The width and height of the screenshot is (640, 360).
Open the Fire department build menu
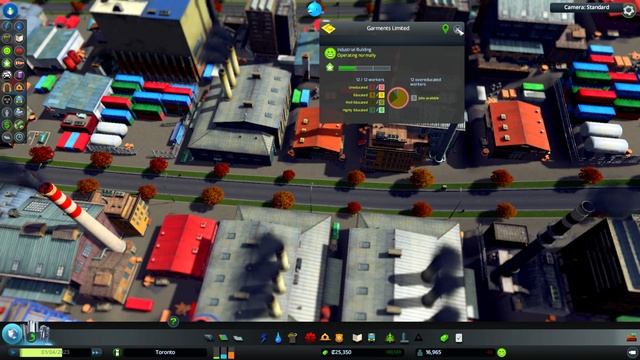325,338
